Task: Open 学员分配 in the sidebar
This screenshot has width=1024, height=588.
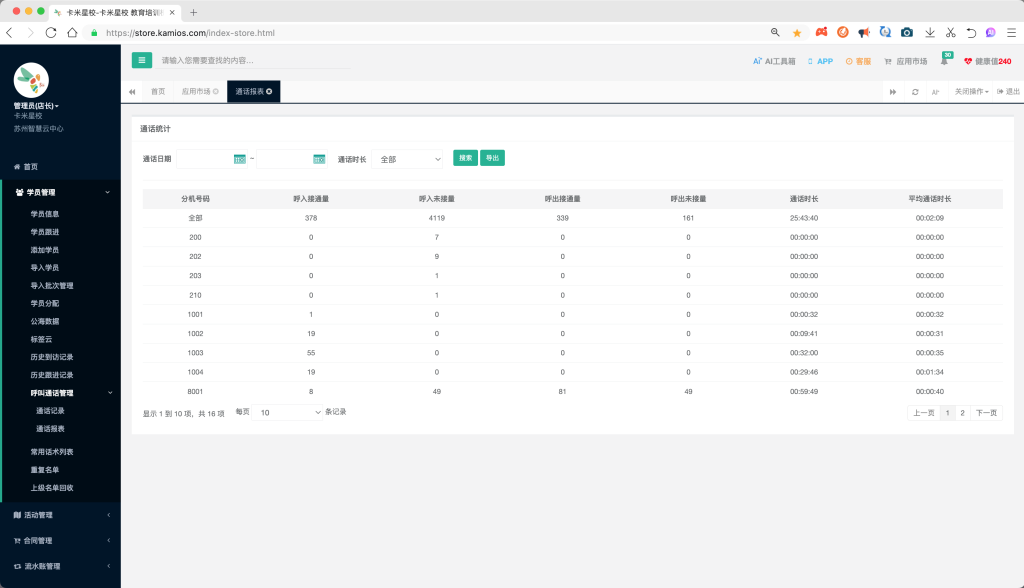Action: [x=45, y=303]
